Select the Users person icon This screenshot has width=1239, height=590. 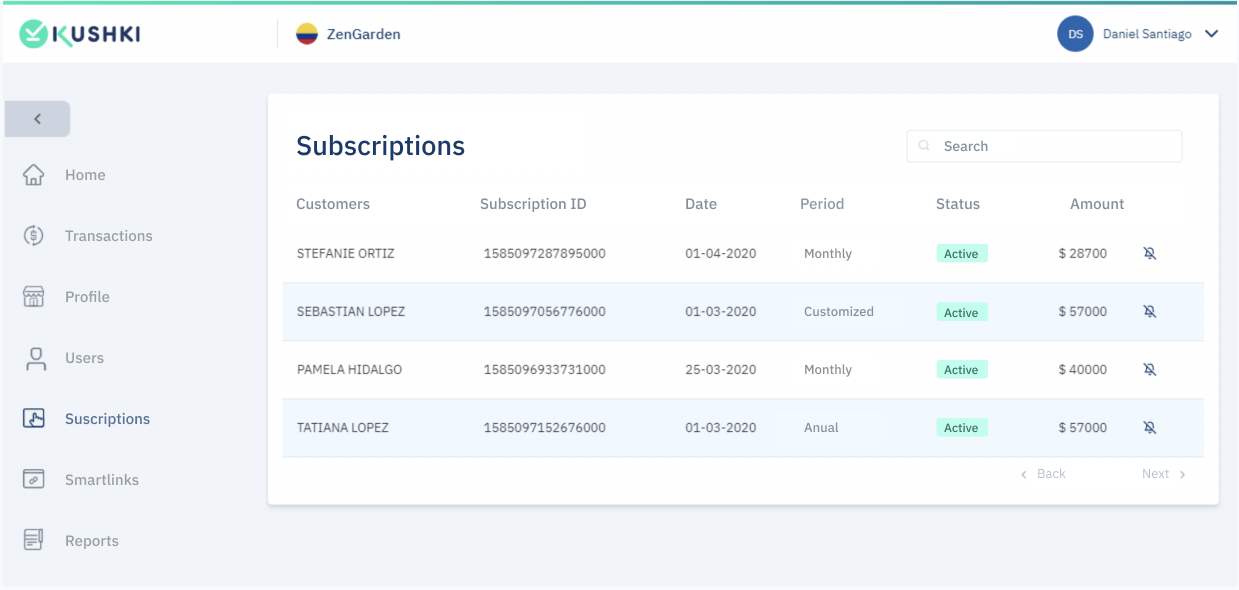[x=35, y=357]
